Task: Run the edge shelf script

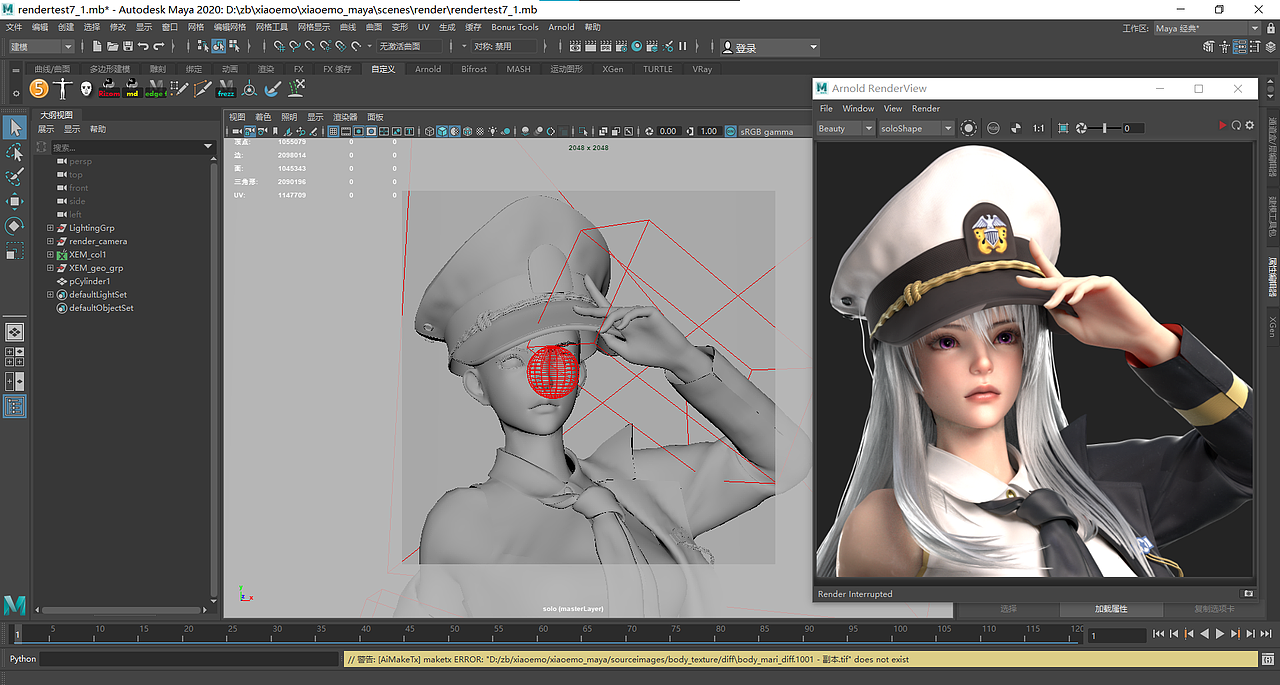Action: point(156,89)
